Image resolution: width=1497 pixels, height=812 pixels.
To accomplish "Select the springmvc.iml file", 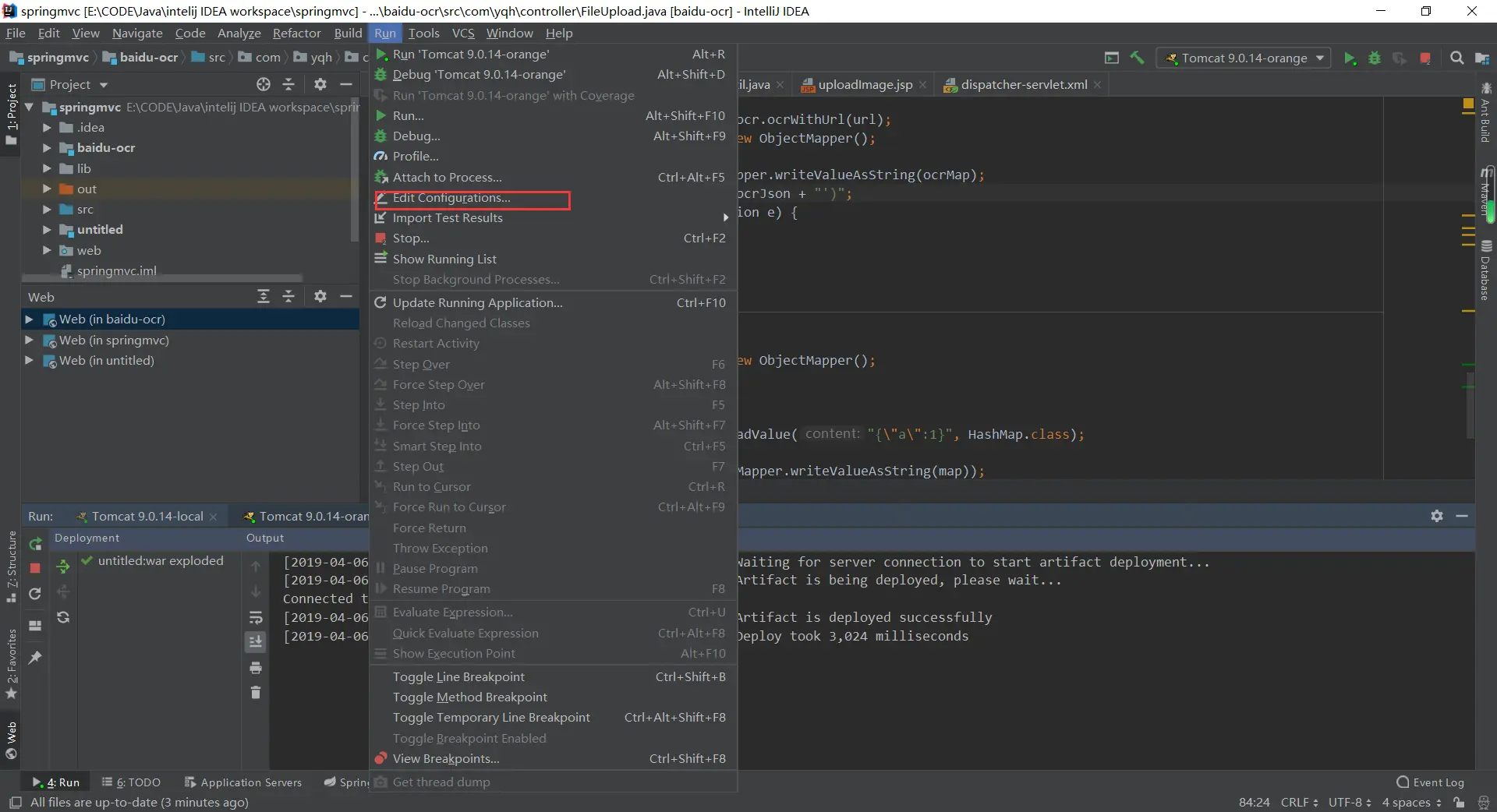I will click(116, 270).
